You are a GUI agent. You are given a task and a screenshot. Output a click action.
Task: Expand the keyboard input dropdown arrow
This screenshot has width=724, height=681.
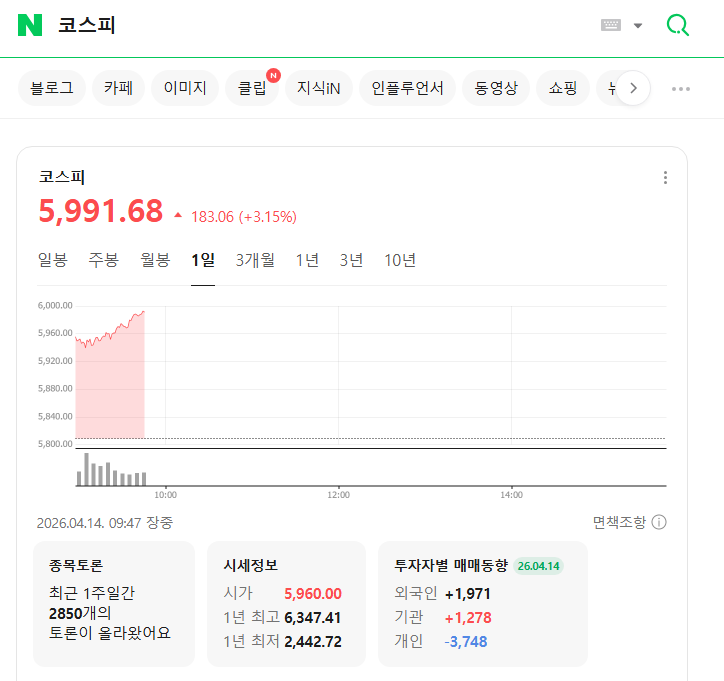[x=638, y=25]
